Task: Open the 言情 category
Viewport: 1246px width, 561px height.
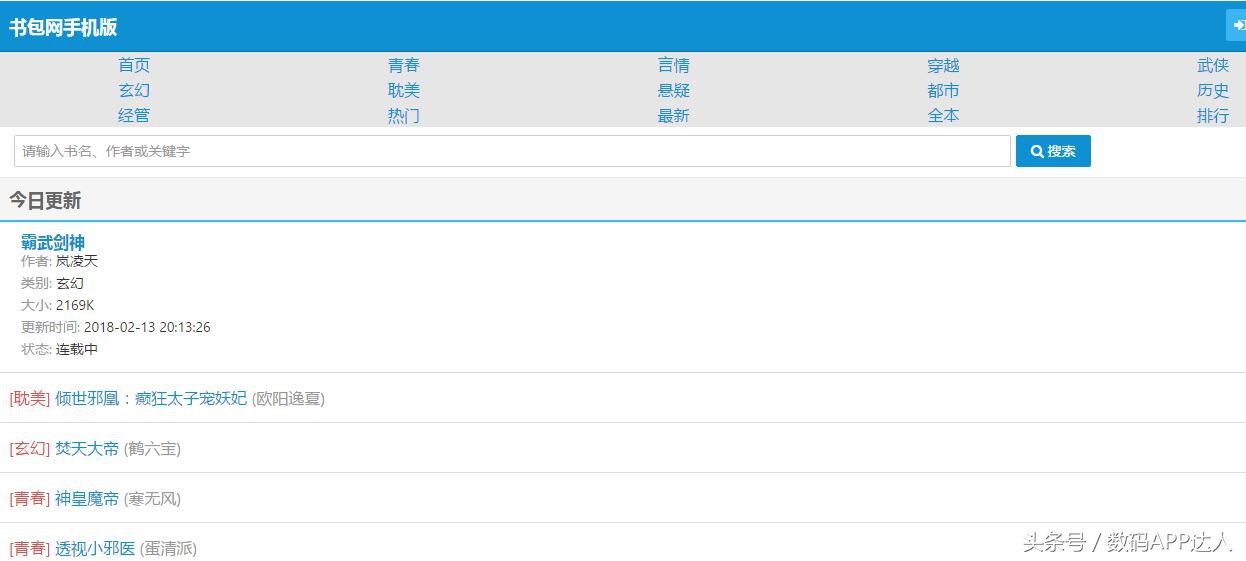Action: 674,65
